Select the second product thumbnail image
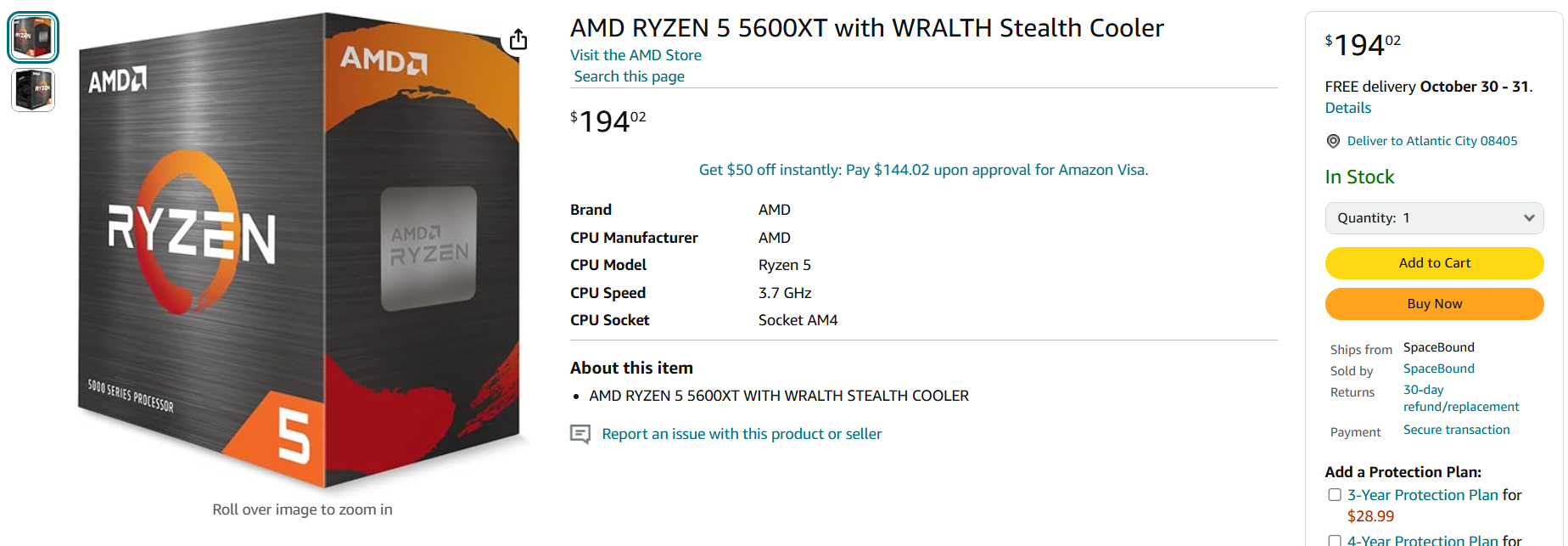Screen dimensions: 1568x546 point(33,90)
